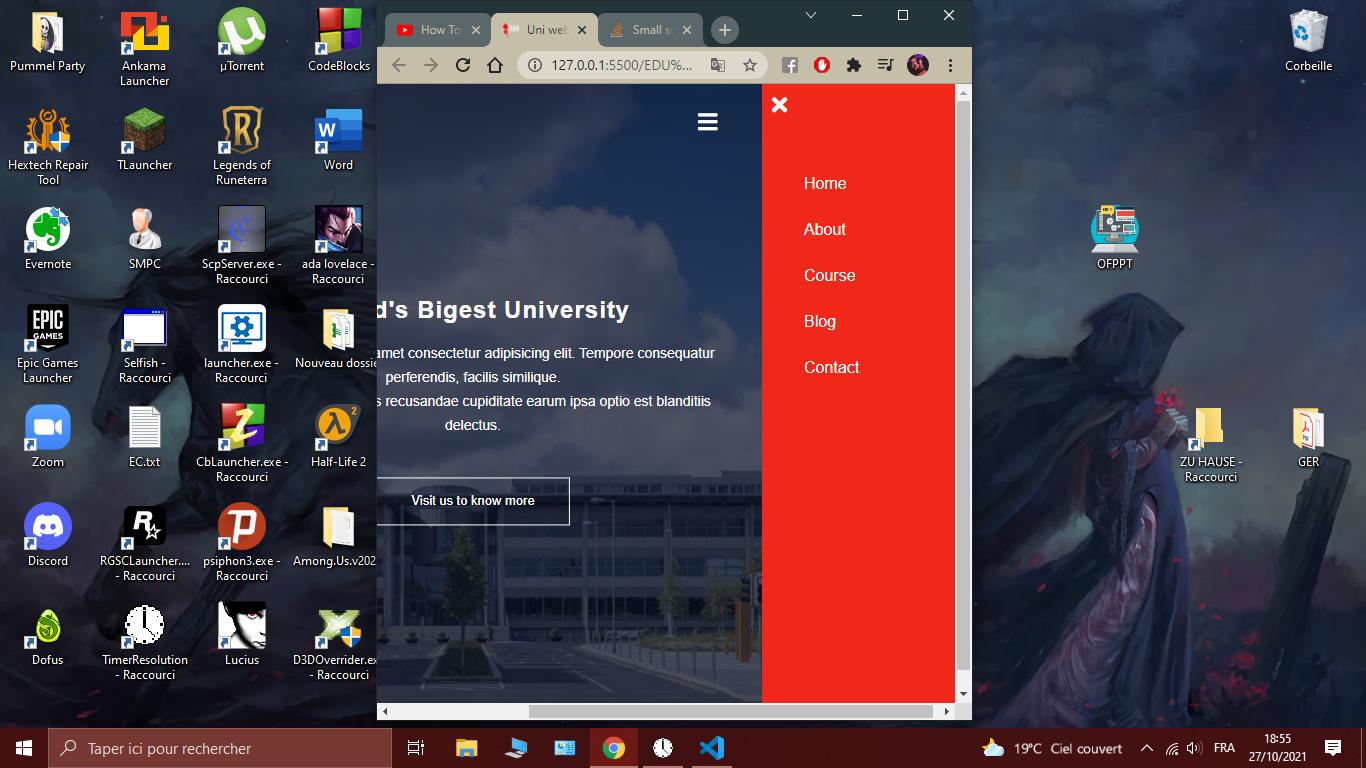Open the red ad-blocker extension
1366x768 pixels.
(x=822, y=65)
